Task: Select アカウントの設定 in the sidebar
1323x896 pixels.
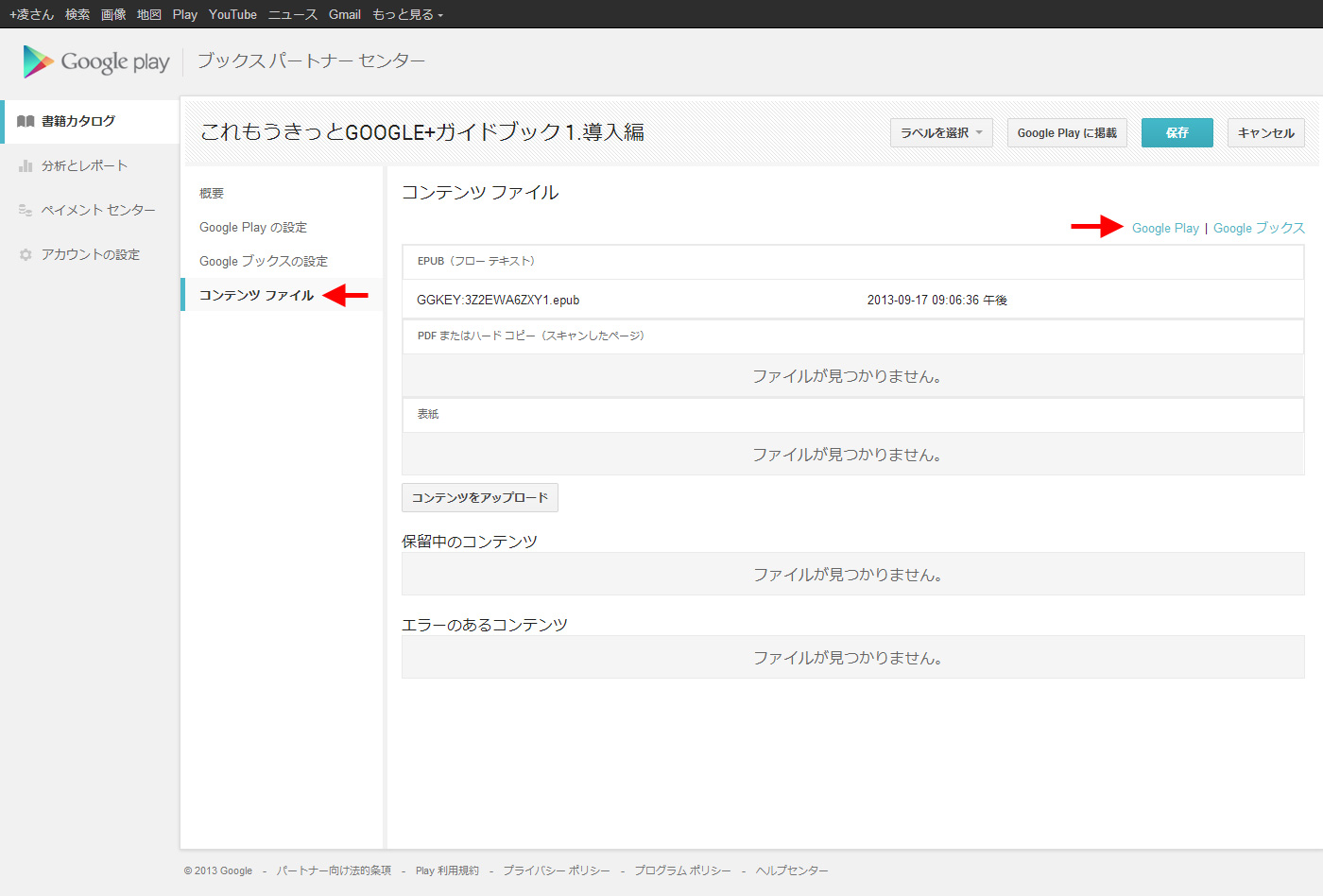Action: click(91, 254)
